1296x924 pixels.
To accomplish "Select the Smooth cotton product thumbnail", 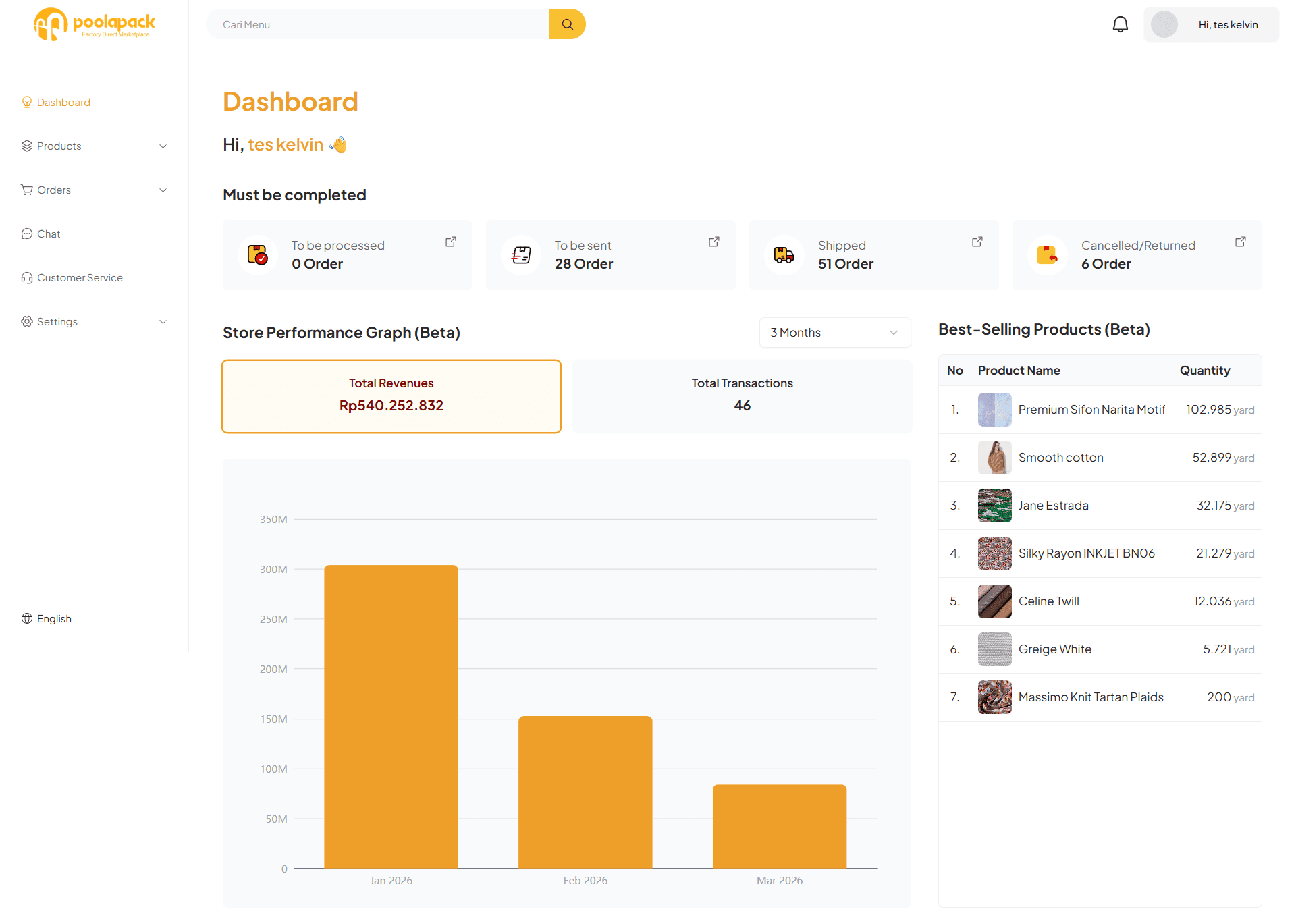I will [x=994, y=457].
